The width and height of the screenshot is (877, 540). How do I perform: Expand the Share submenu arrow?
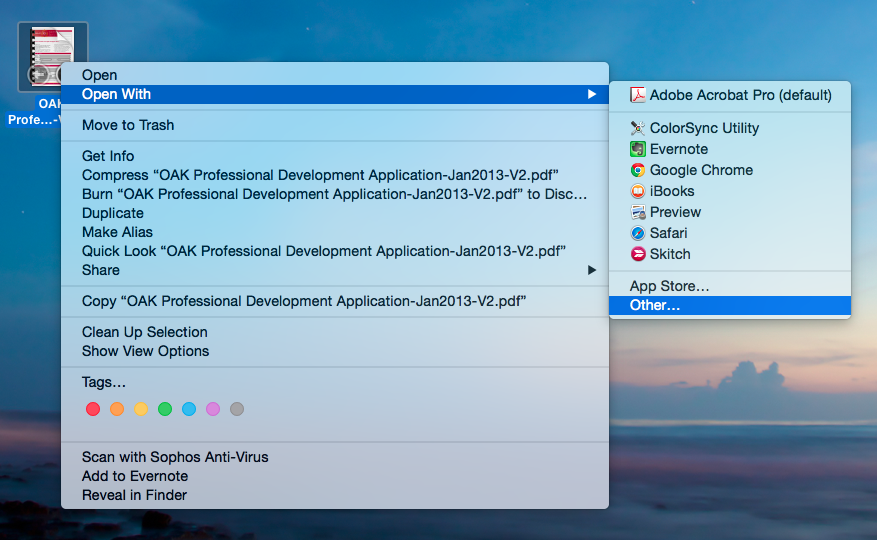point(592,270)
